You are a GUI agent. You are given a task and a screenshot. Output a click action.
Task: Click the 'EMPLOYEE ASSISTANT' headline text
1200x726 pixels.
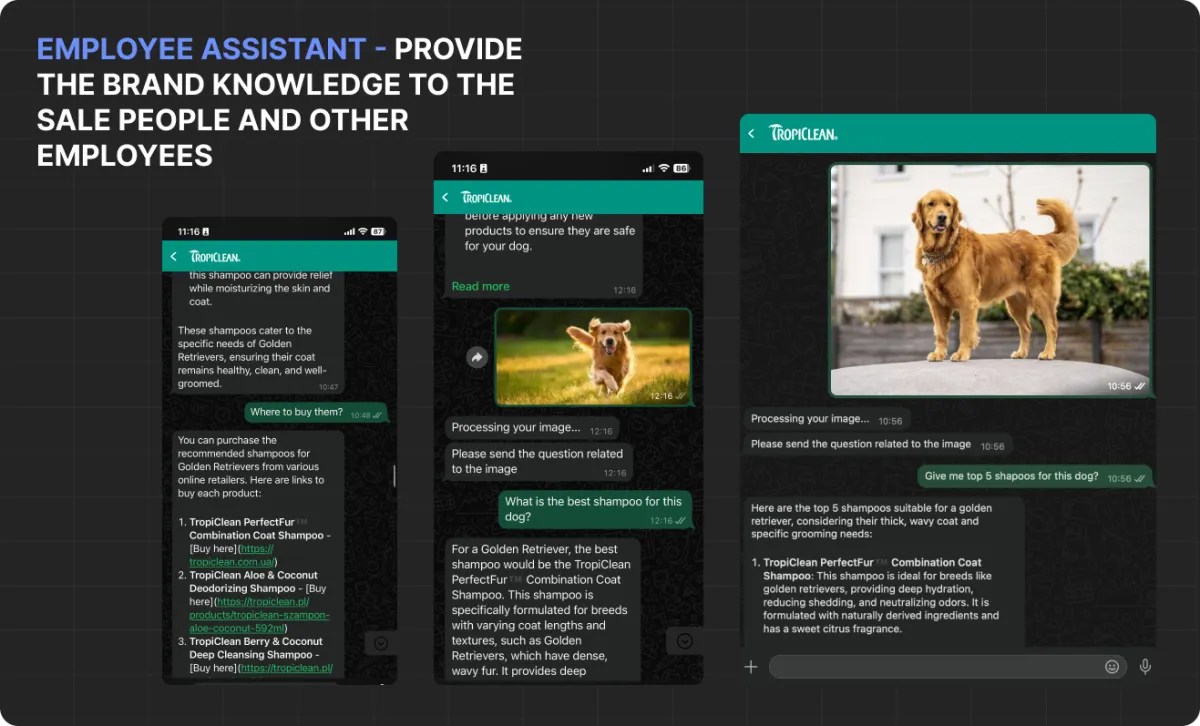202,48
